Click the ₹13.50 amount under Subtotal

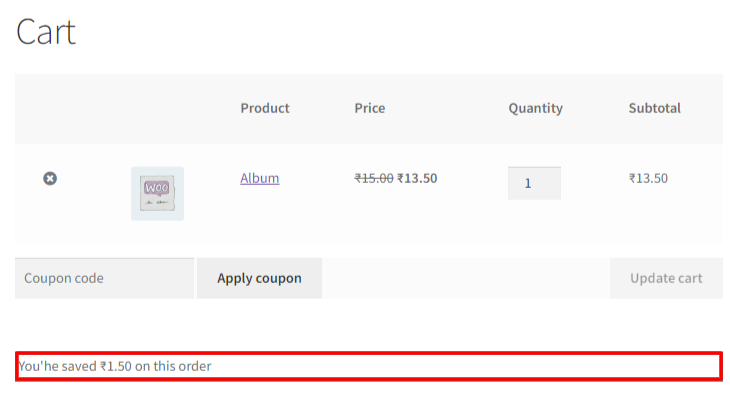click(x=649, y=178)
